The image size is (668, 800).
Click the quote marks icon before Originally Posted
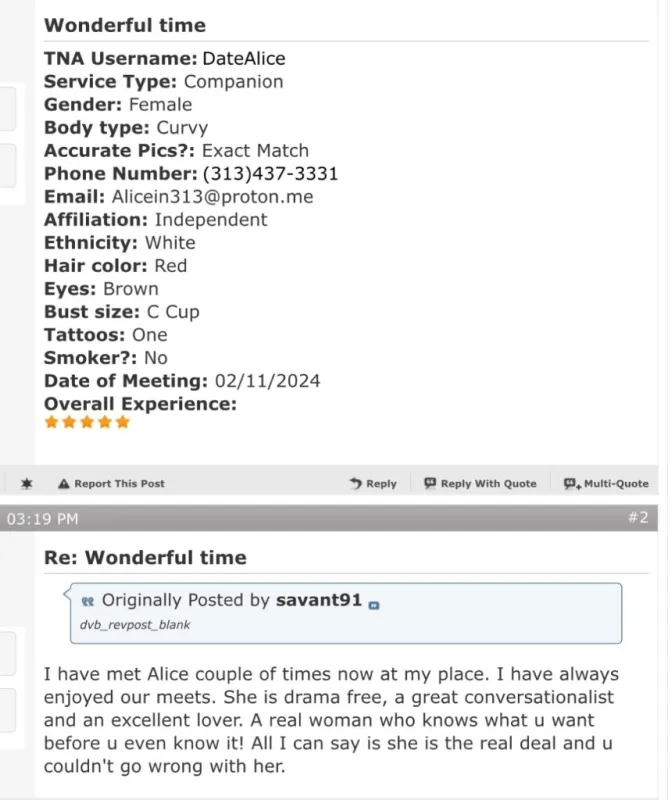click(88, 601)
